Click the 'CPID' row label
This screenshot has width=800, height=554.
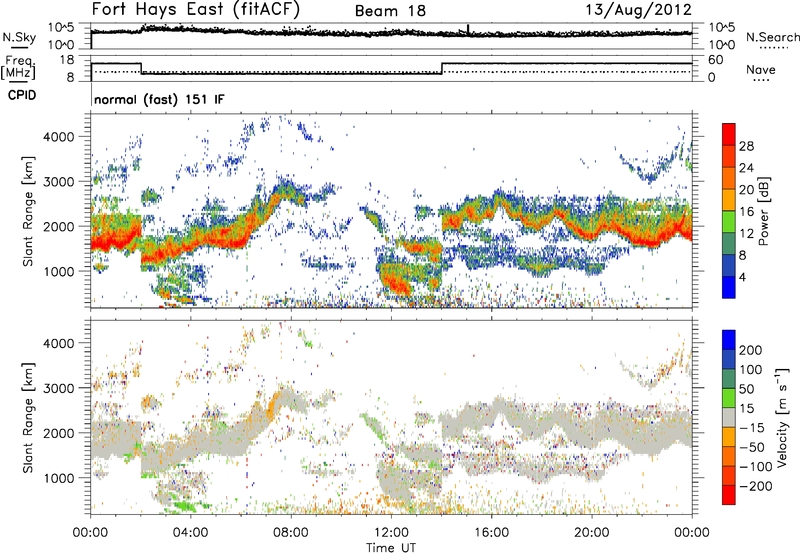(22, 95)
